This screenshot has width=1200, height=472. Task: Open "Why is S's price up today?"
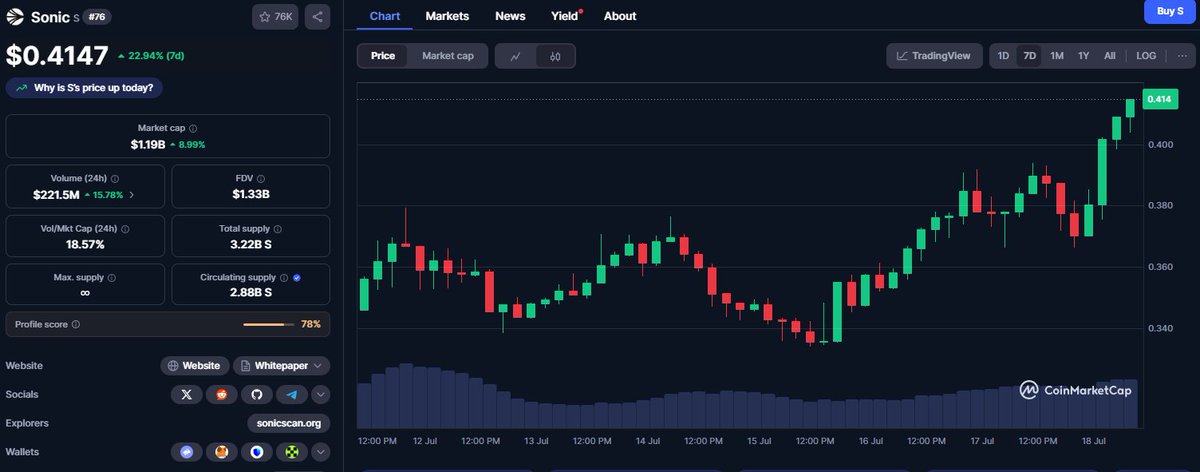tap(85, 88)
